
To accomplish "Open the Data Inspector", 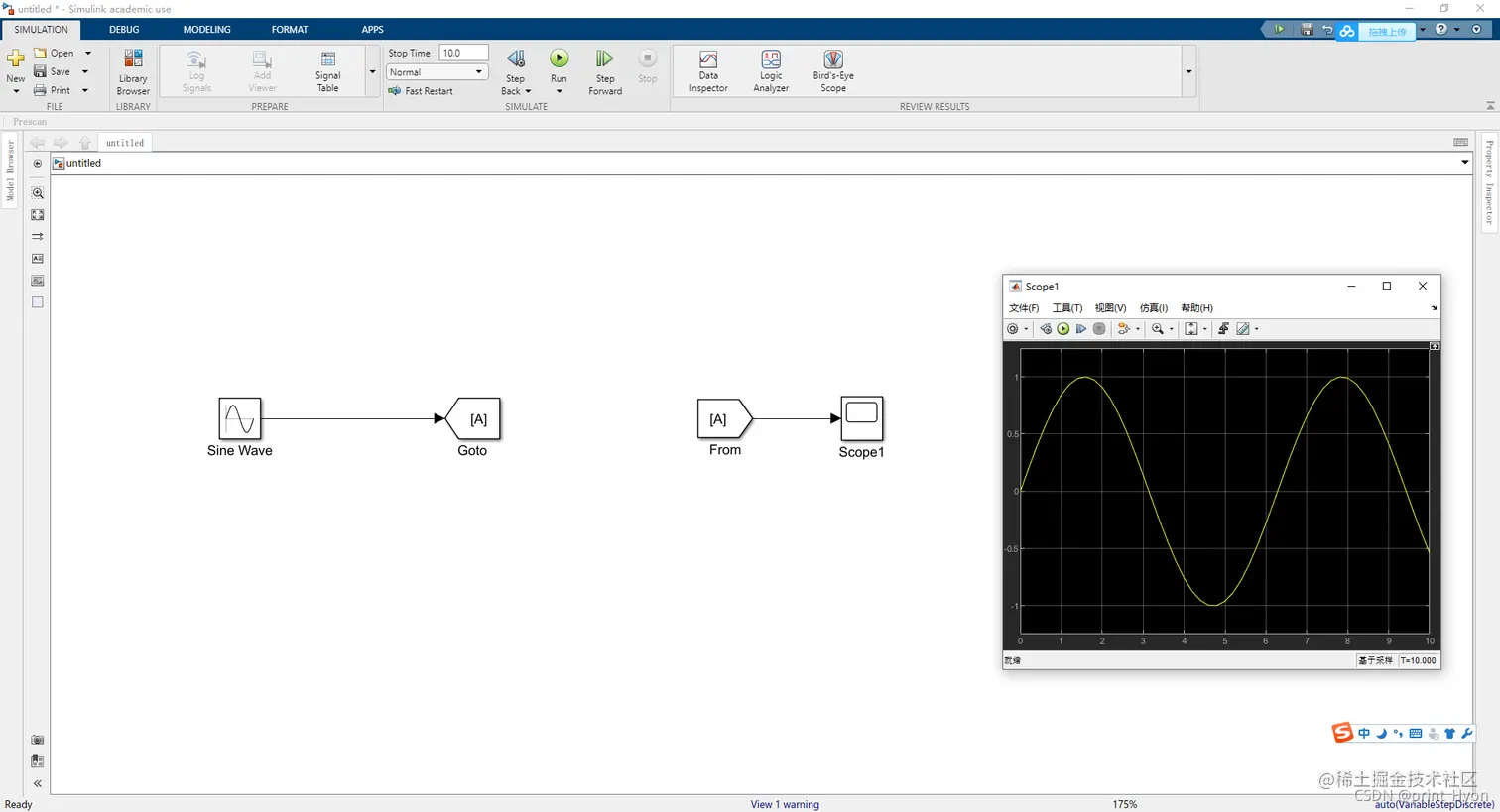I will pos(708,71).
